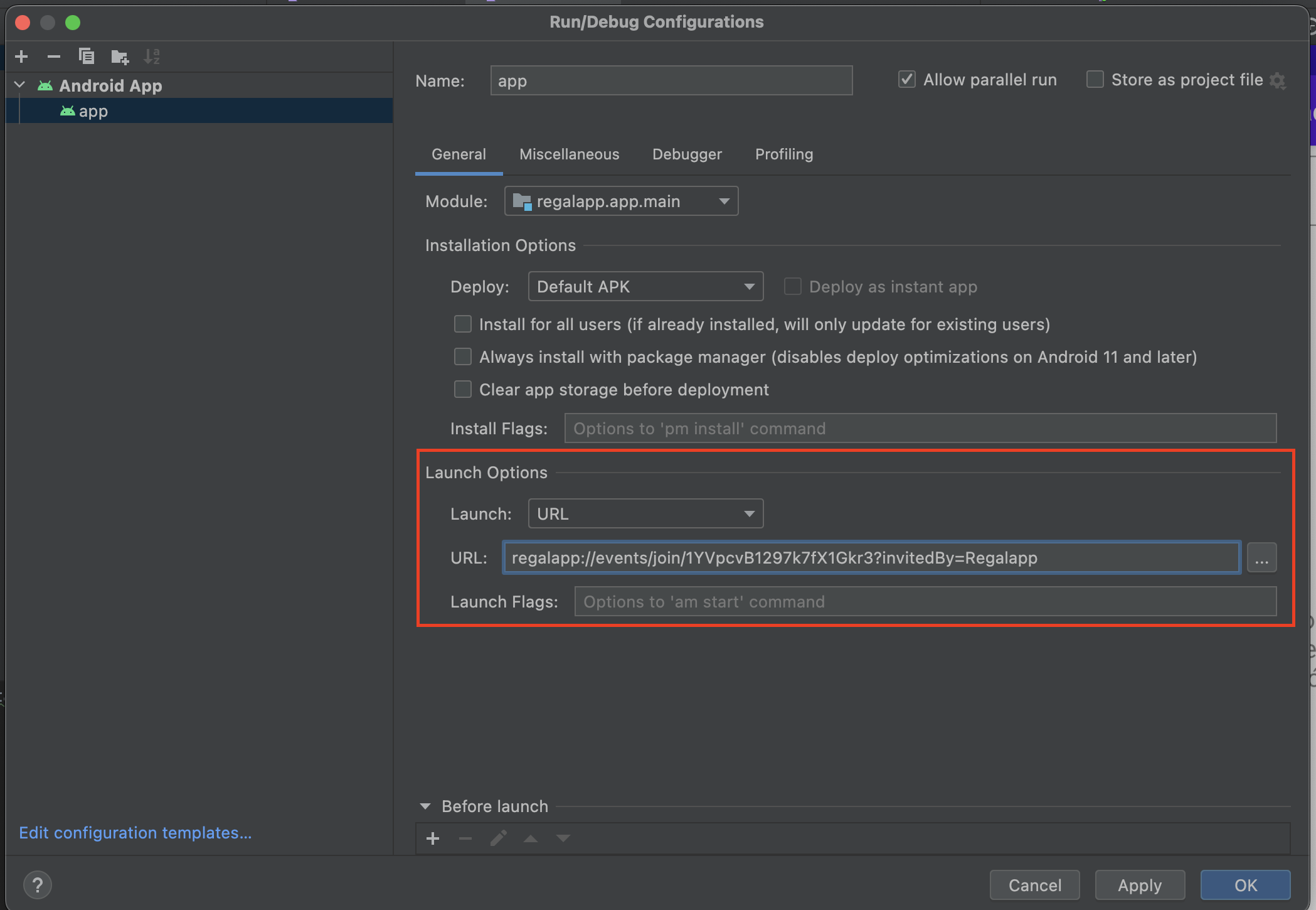Viewport: 1316px width, 910px height.
Task: Open the Deploy Default APK dropdown
Action: [645, 287]
